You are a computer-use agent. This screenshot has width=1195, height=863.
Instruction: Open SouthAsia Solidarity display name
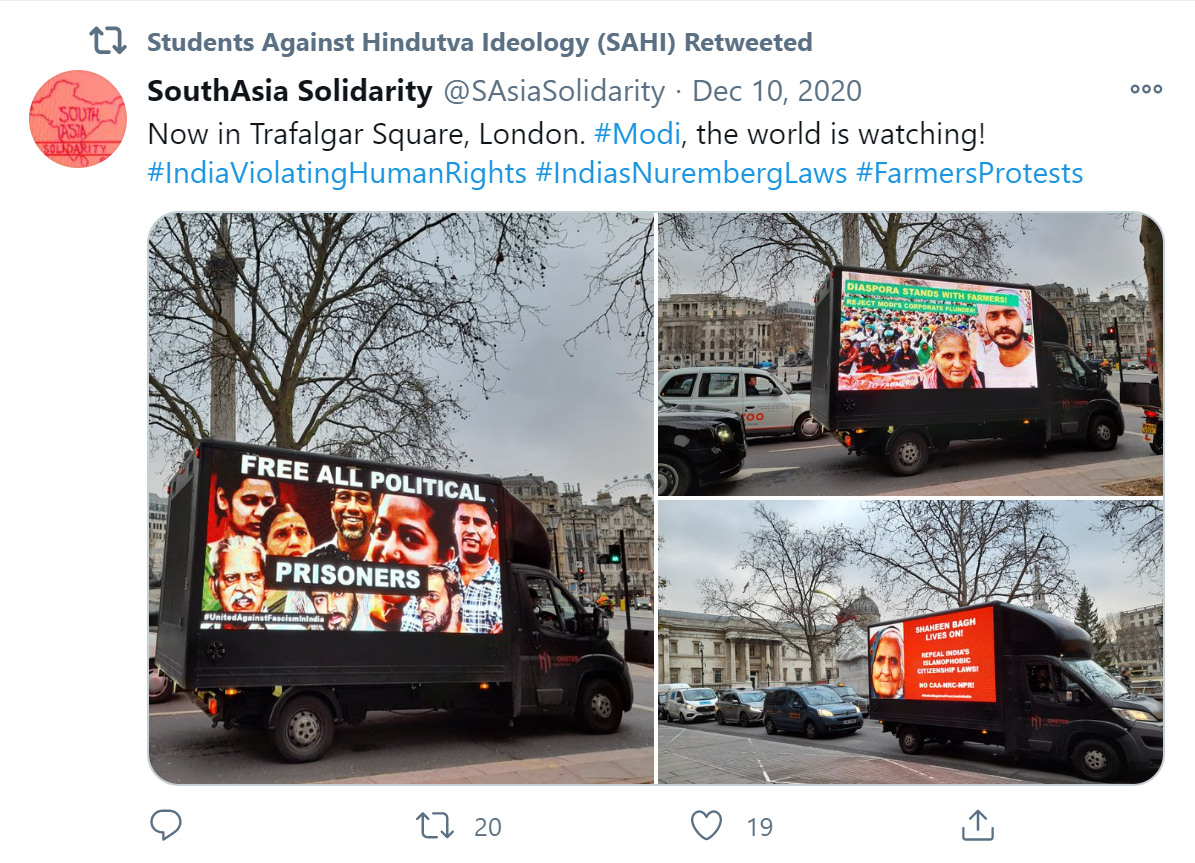(x=290, y=91)
